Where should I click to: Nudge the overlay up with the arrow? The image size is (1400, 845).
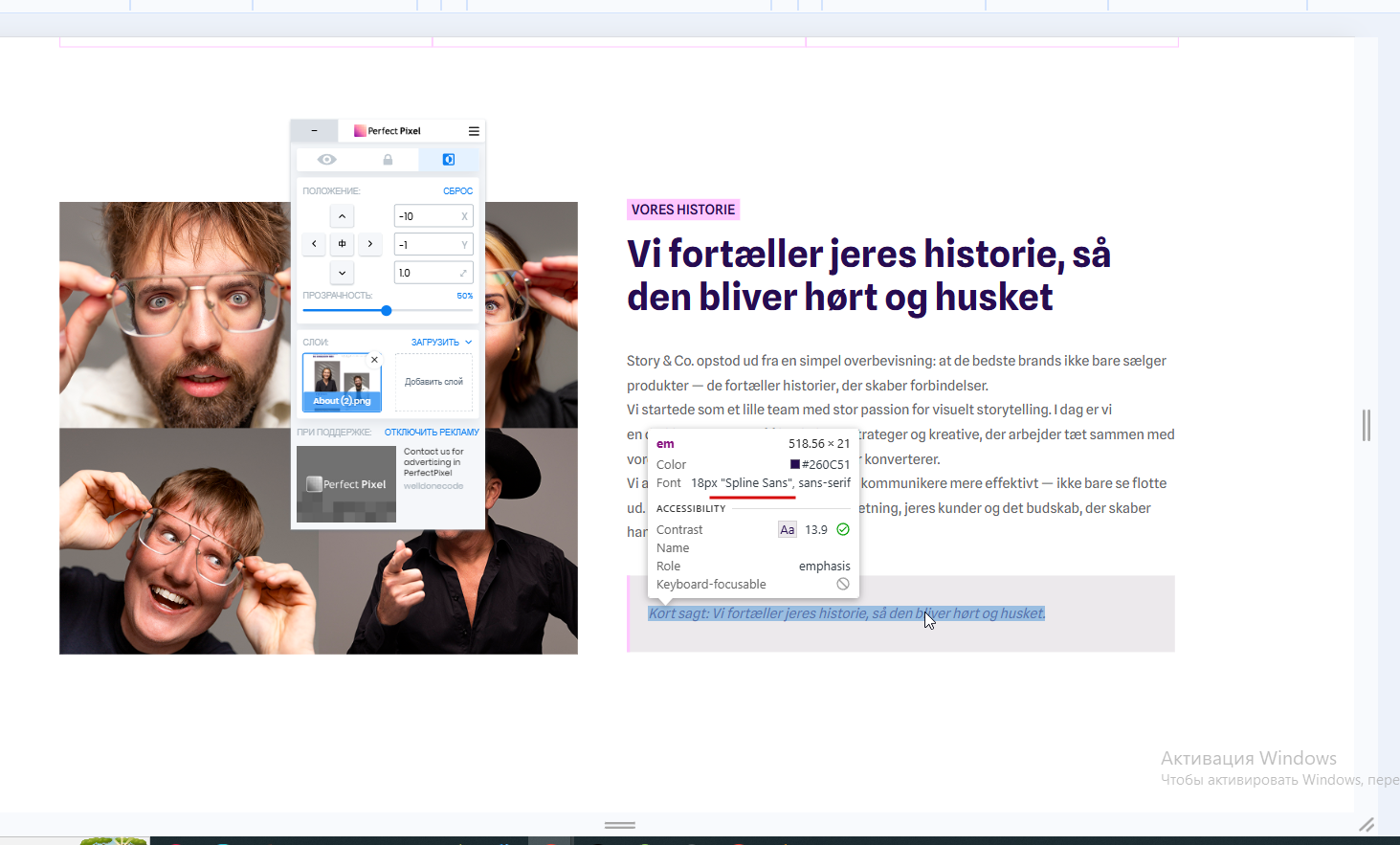[x=342, y=216]
